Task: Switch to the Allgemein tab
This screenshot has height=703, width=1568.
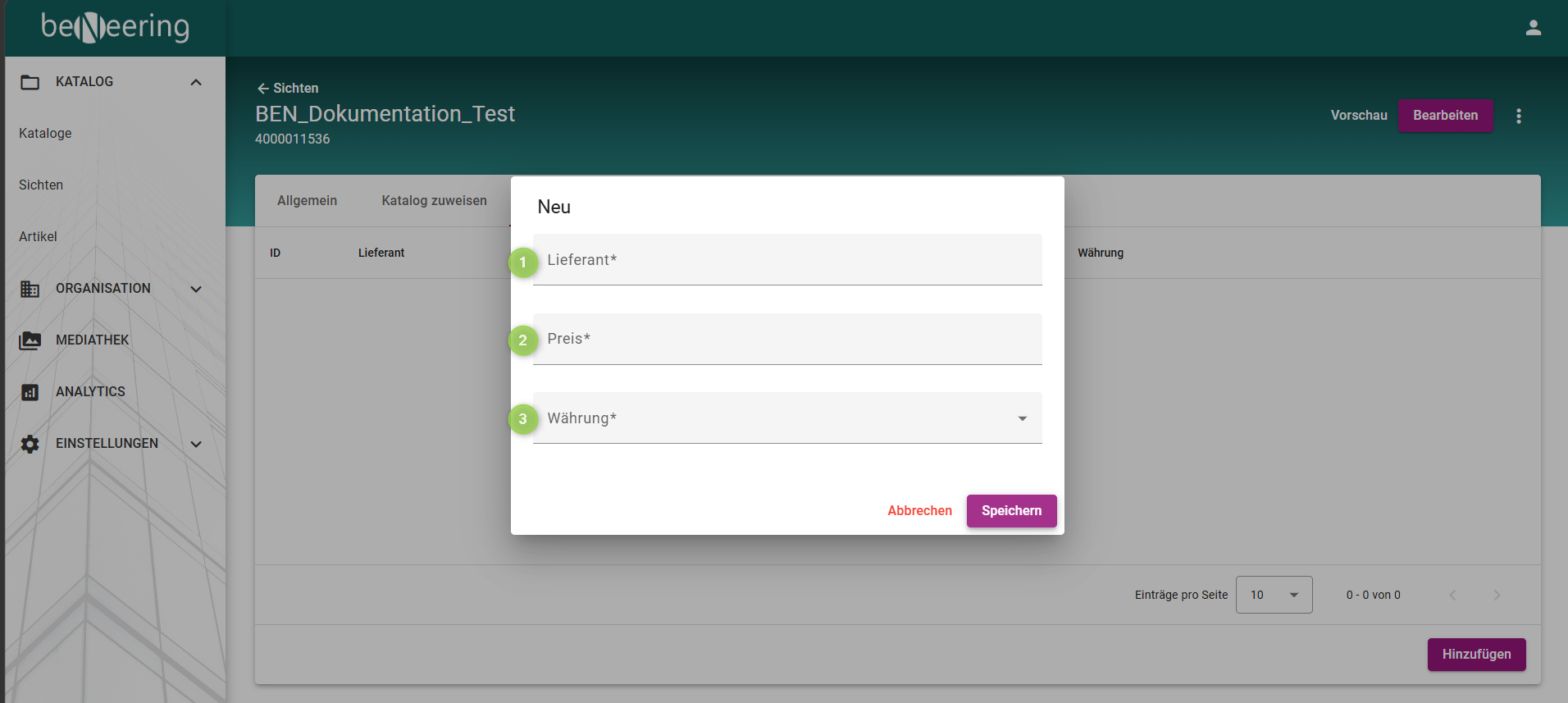Action: [x=307, y=201]
